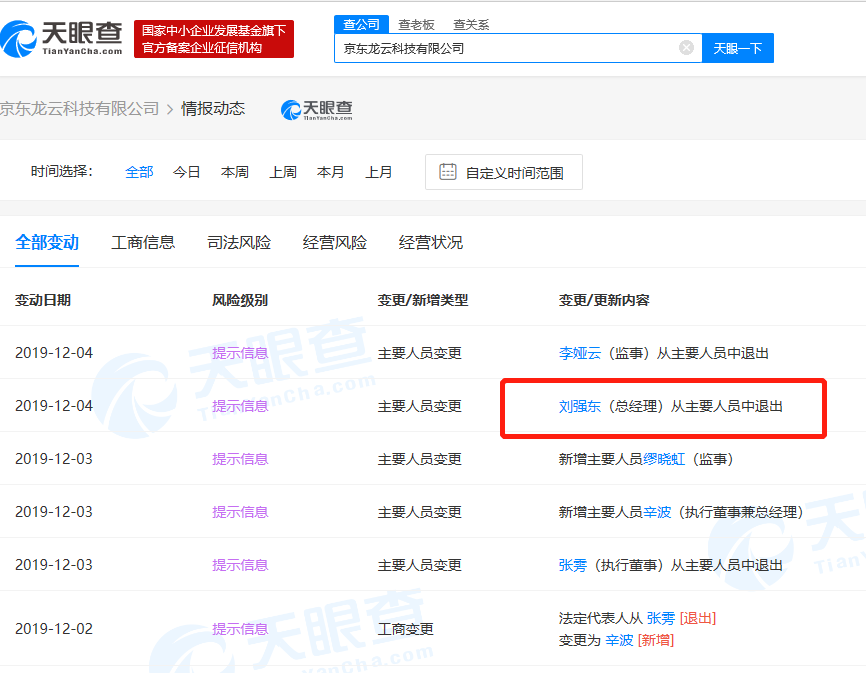
Task: Select 提示信息 in the 2019-12-02 row
Action: (240, 629)
